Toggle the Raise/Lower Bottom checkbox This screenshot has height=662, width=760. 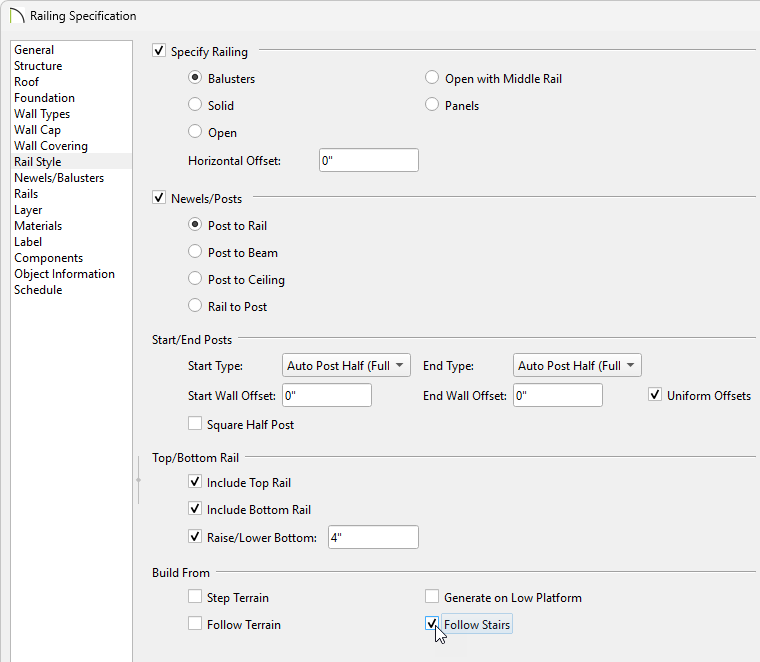[195, 537]
